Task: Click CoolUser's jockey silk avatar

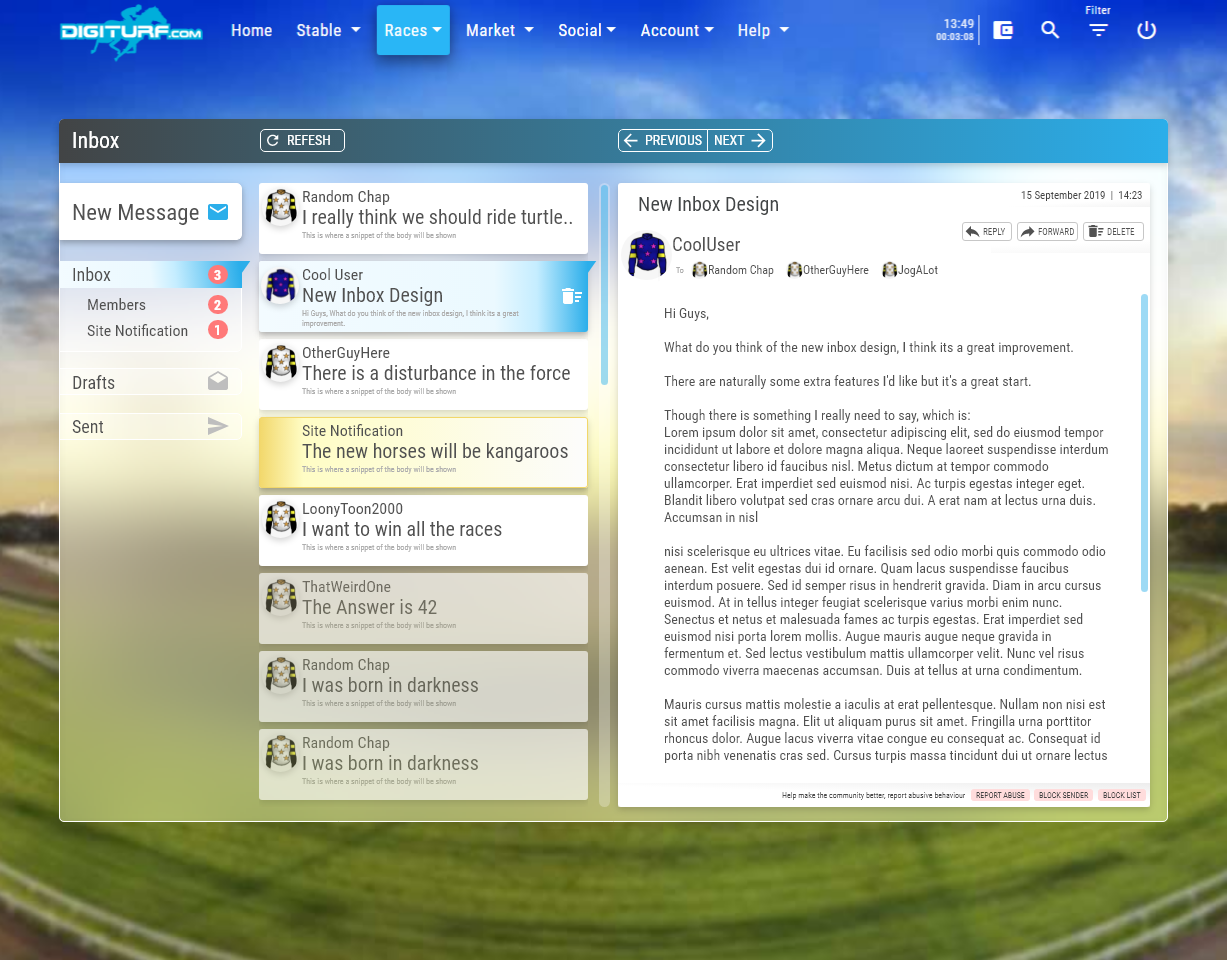Action: pyautogui.click(x=647, y=254)
